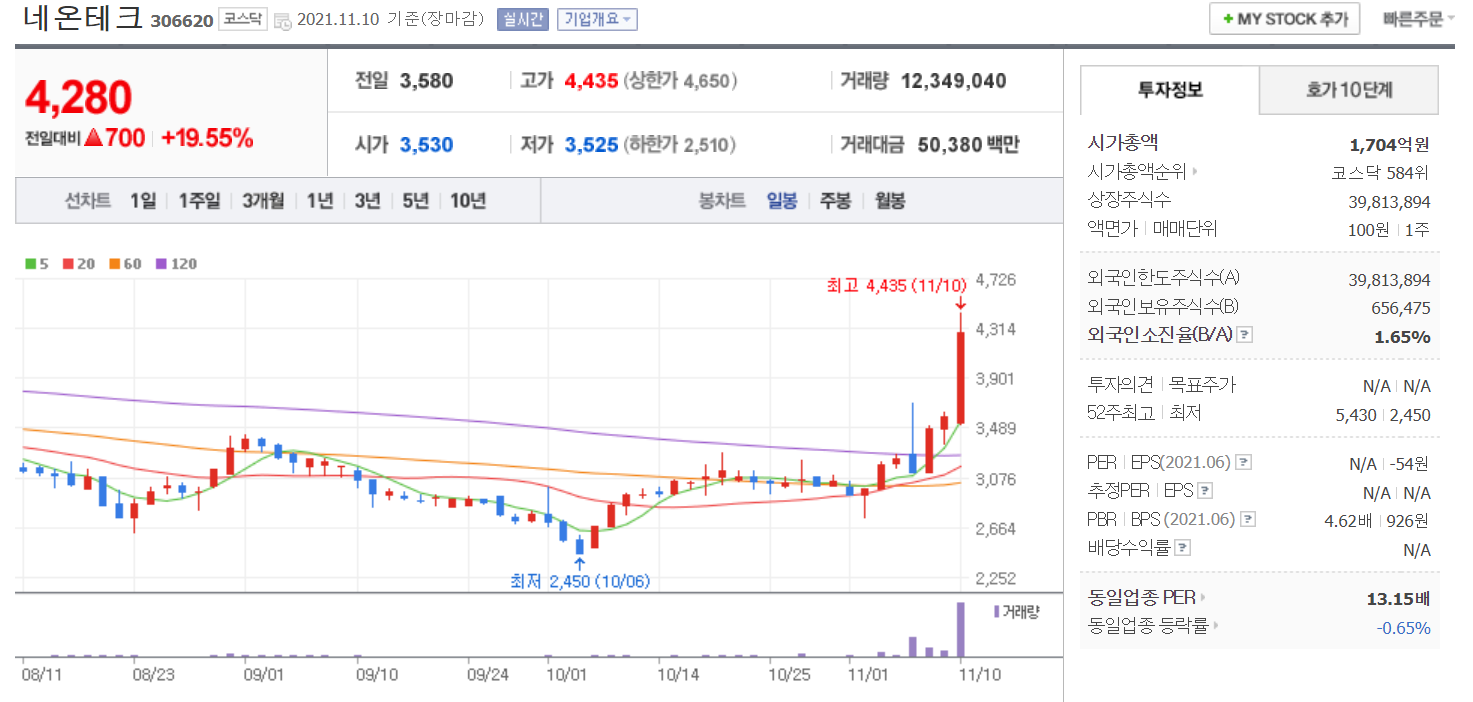The width and height of the screenshot is (1473, 702).
Task: Click the calendar icon beside the 2021.11.10 date
Action: coord(283,20)
